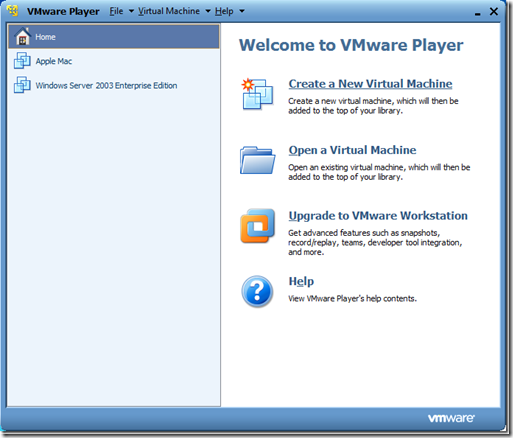Select the Apple Mac library entry
The image size is (513, 438).
(113, 61)
